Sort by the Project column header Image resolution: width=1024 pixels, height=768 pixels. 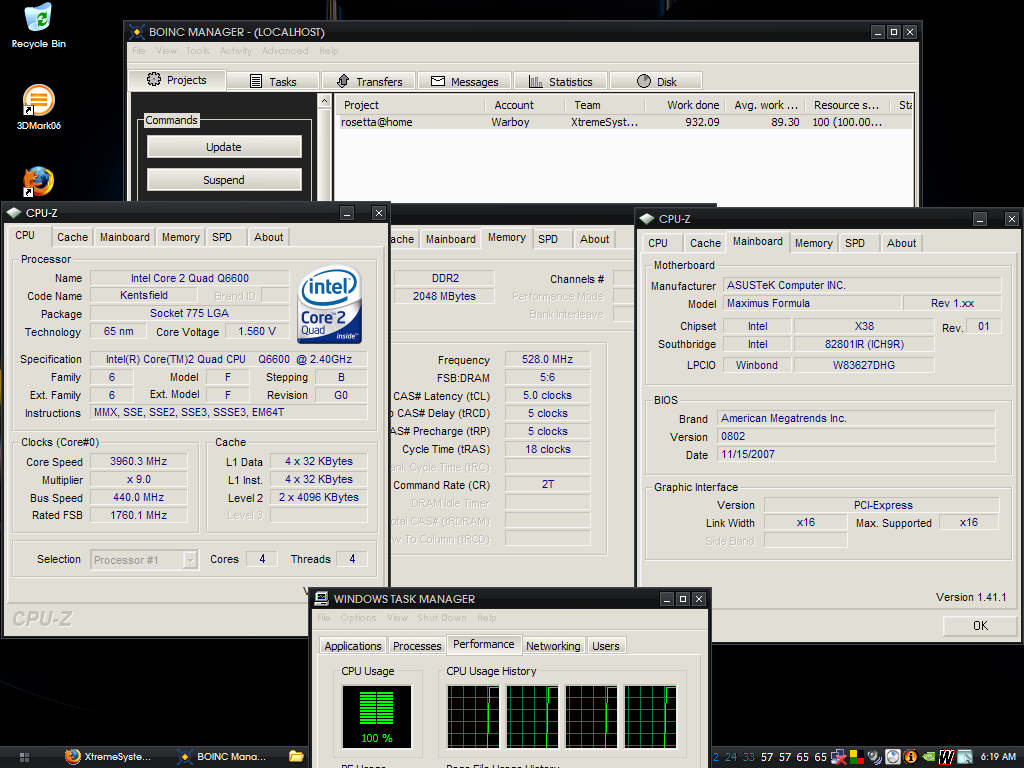(x=410, y=105)
